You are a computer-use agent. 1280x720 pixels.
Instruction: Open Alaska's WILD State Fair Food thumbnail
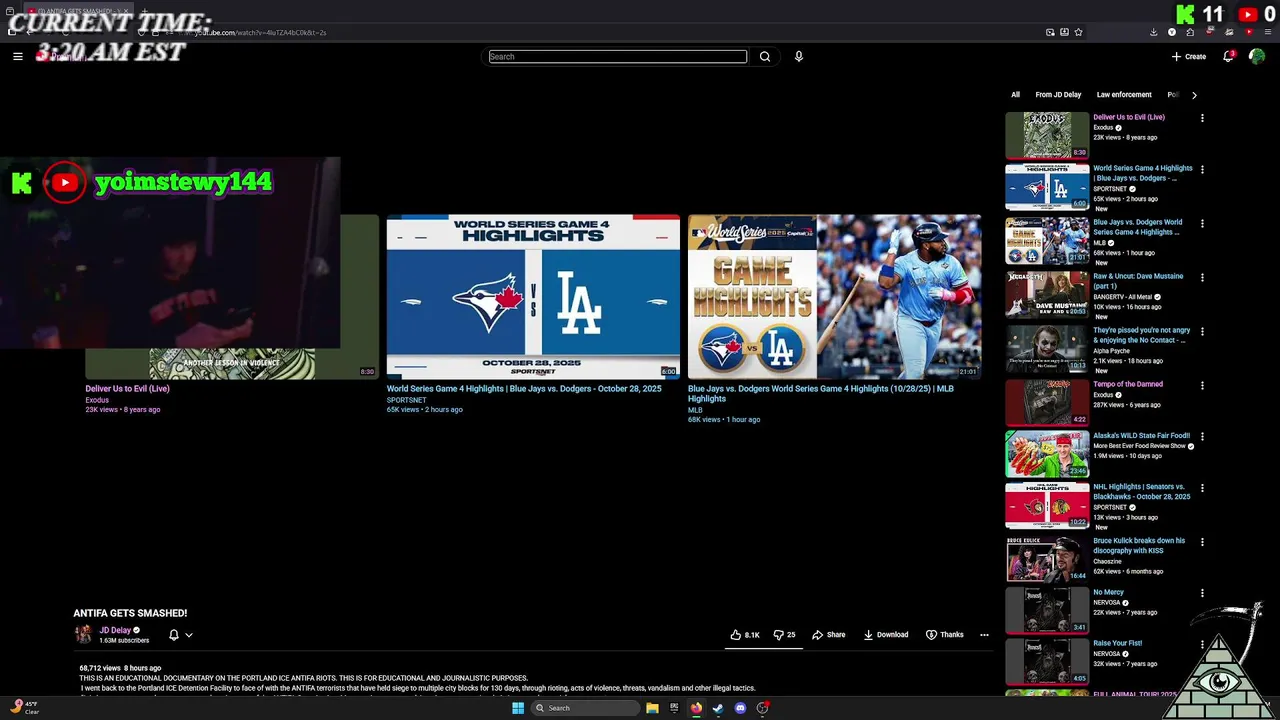[x=1047, y=454]
